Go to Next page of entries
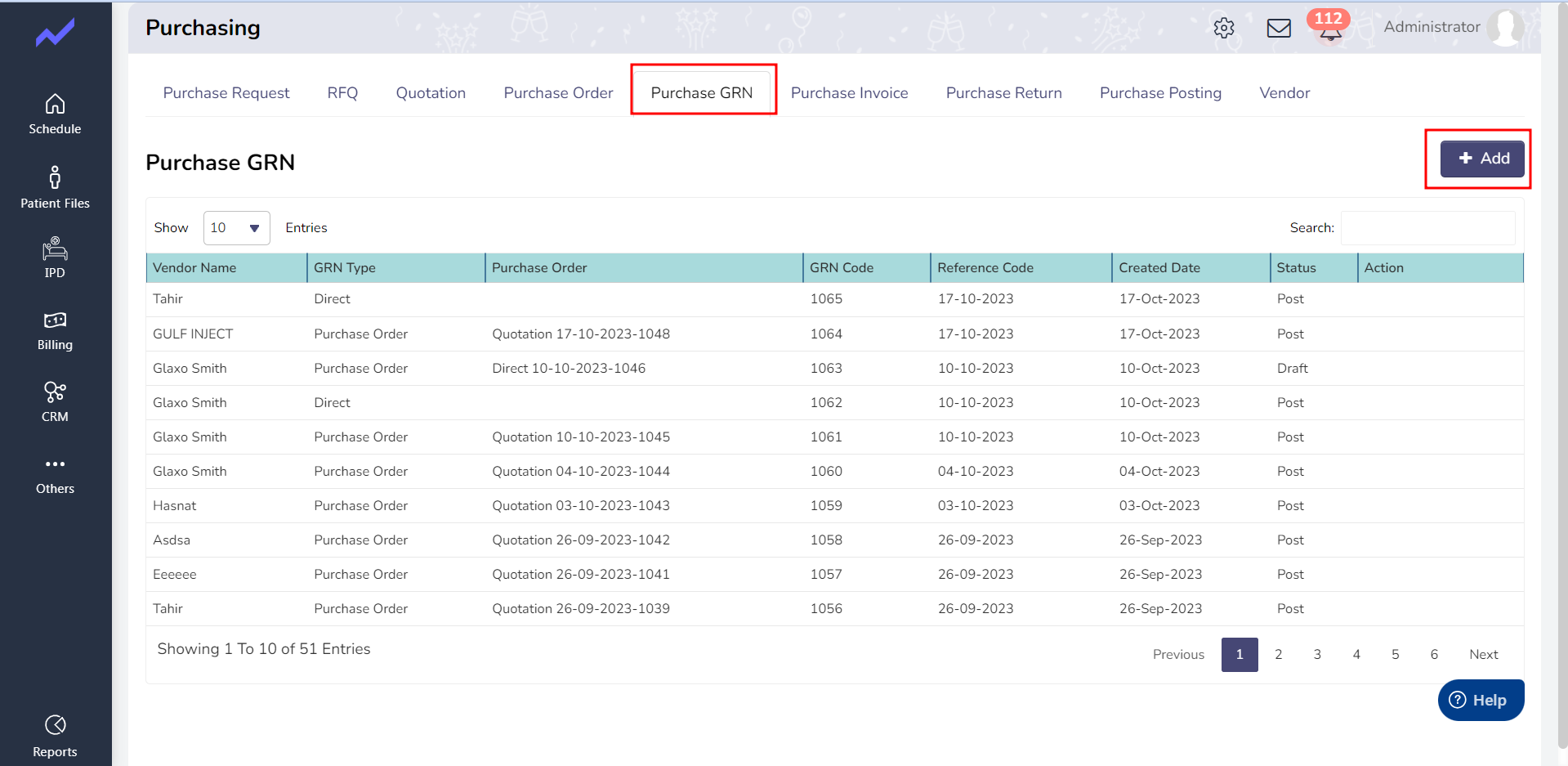The width and height of the screenshot is (1568, 766). point(1483,655)
